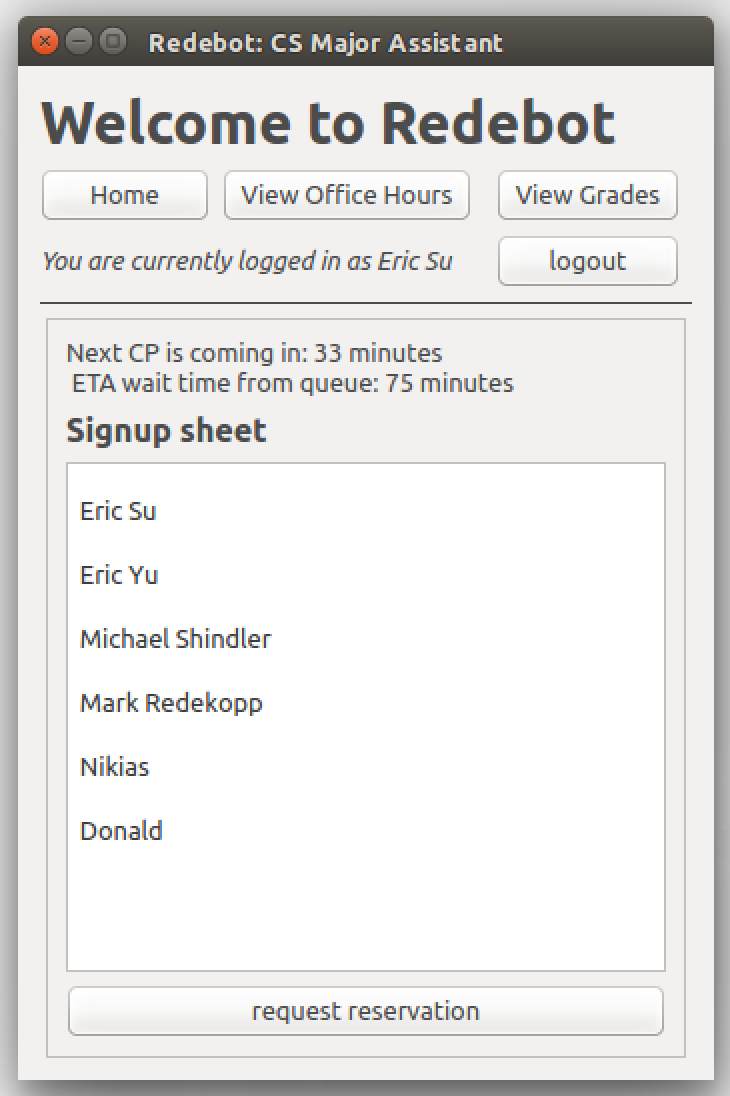Click empty area below Donald in list
Image resolution: width=730 pixels, height=1096 pixels.
click(366, 916)
